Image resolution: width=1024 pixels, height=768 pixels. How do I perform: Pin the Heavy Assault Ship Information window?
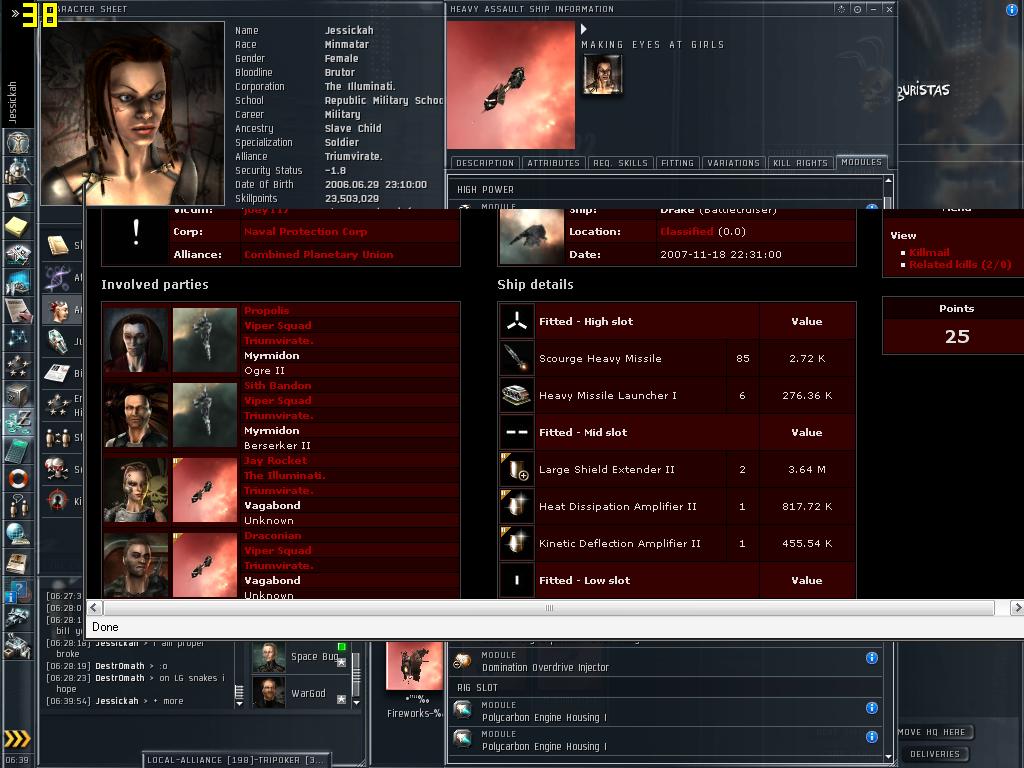click(857, 9)
